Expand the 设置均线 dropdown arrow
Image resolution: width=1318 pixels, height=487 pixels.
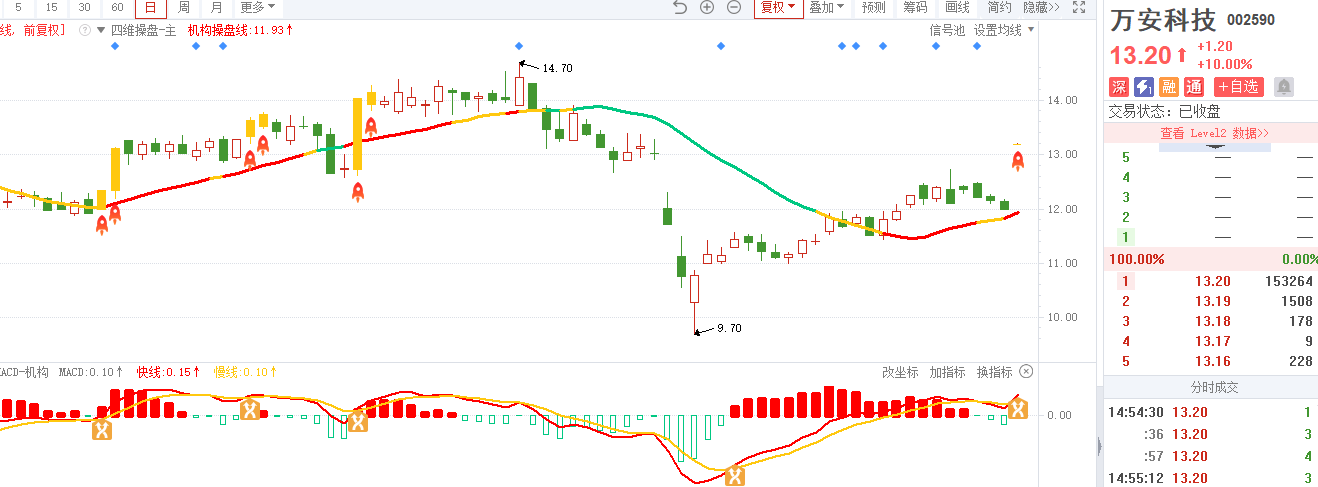point(1029,31)
